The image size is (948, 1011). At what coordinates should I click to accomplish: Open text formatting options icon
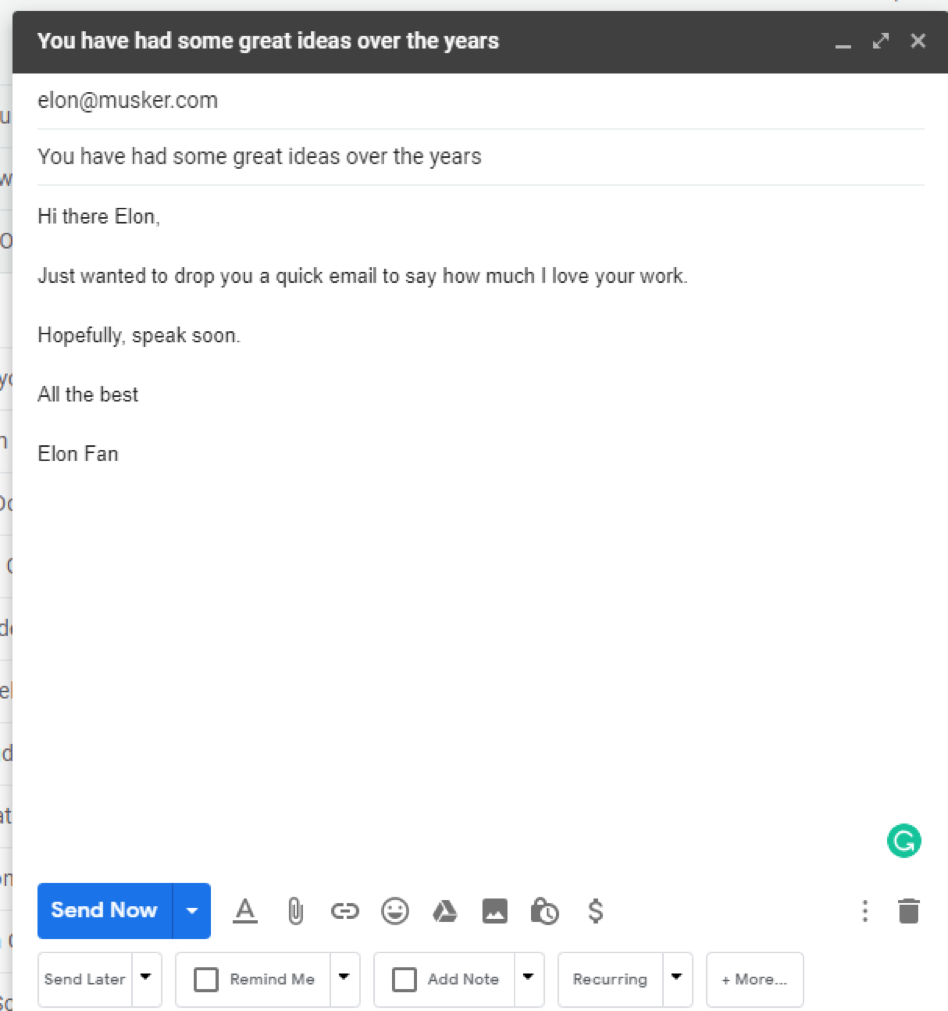[245, 911]
